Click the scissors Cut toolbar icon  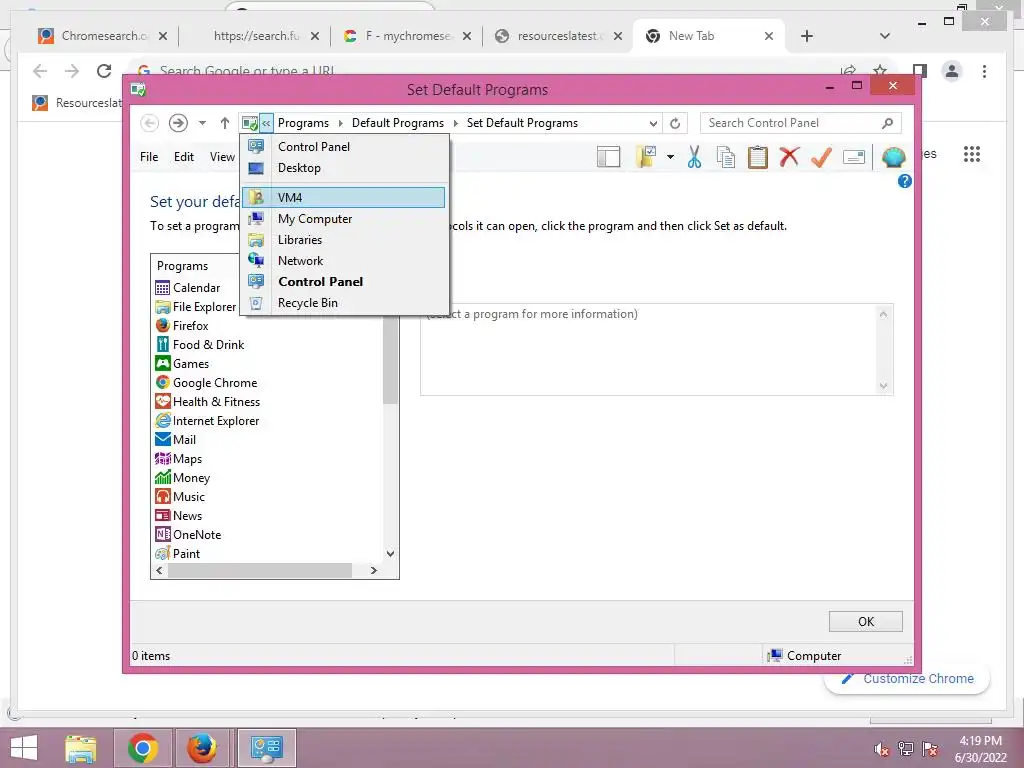click(694, 157)
